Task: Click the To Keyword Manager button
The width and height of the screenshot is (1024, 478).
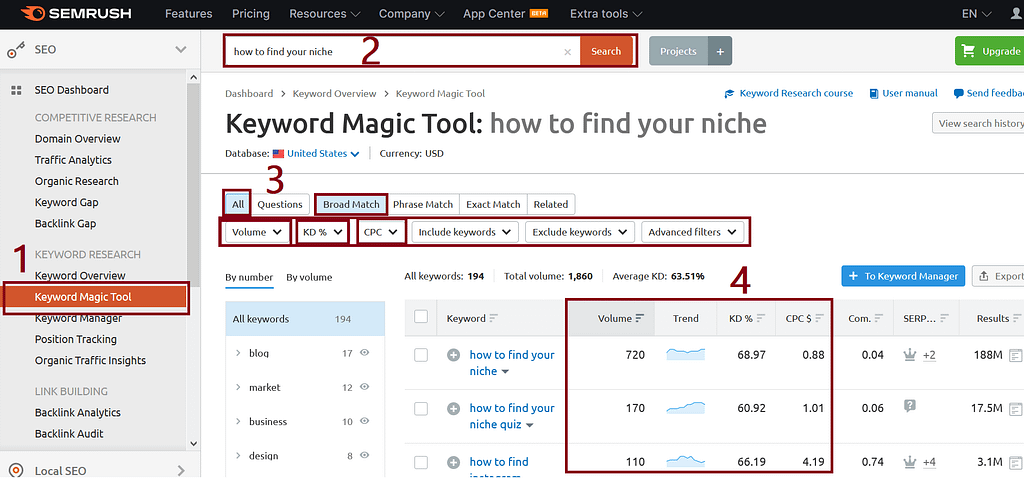Action: pyautogui.click(x=903, y=276)
